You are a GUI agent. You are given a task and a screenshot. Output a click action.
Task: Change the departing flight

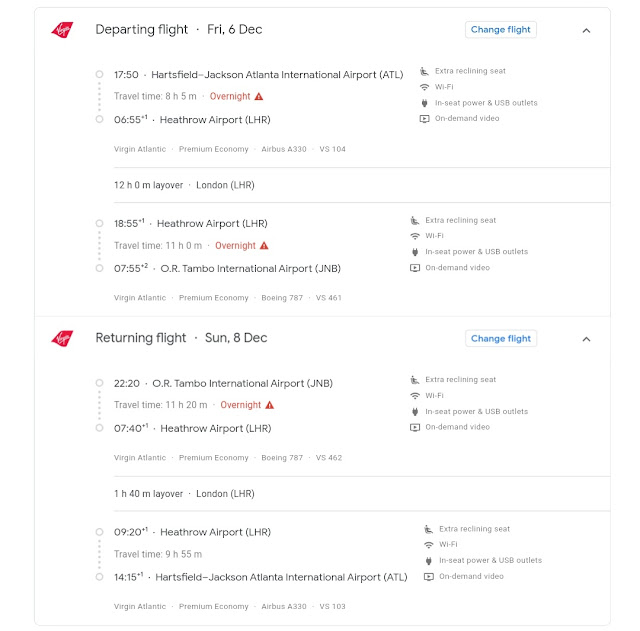[x=501, y=30]
